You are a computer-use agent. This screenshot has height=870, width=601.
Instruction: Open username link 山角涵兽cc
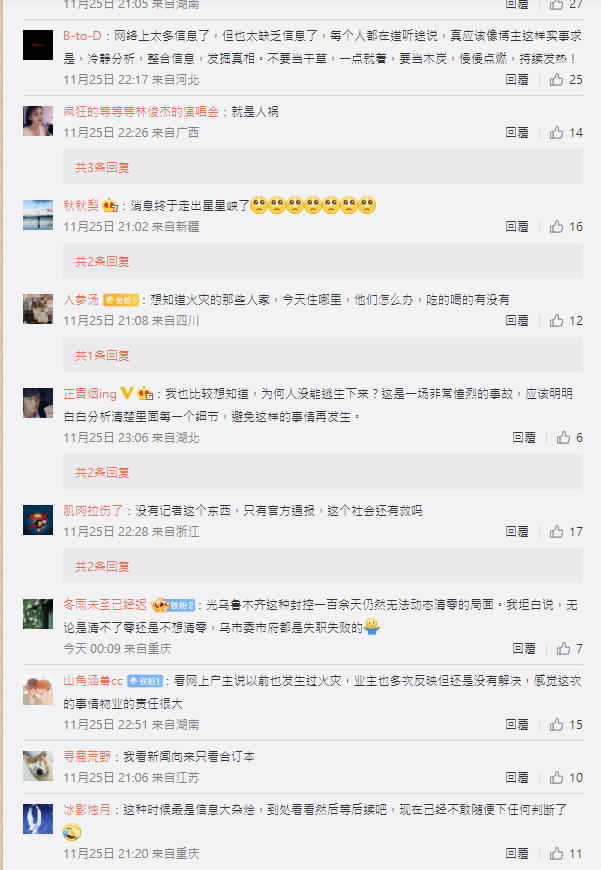point(93,681)
